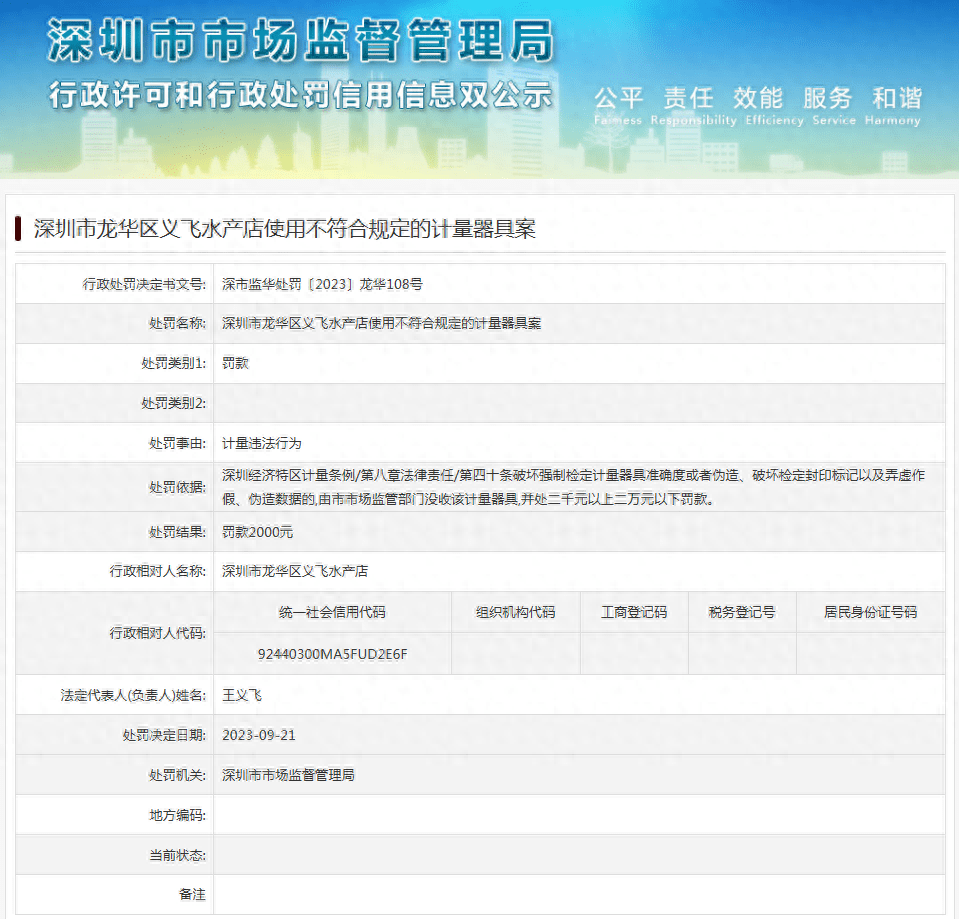
Task: Click decision number 深市监华处罚〔2023〕龙华108号
Action: tap(322, 284)
